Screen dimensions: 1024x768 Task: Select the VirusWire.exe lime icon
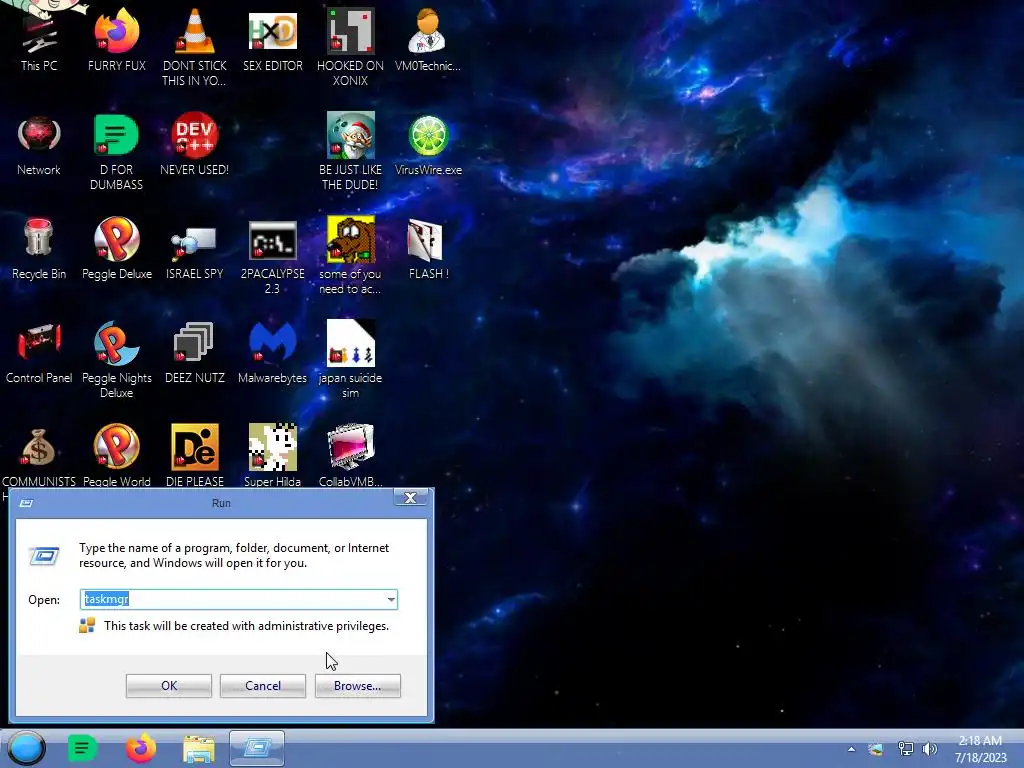point(428,144)
